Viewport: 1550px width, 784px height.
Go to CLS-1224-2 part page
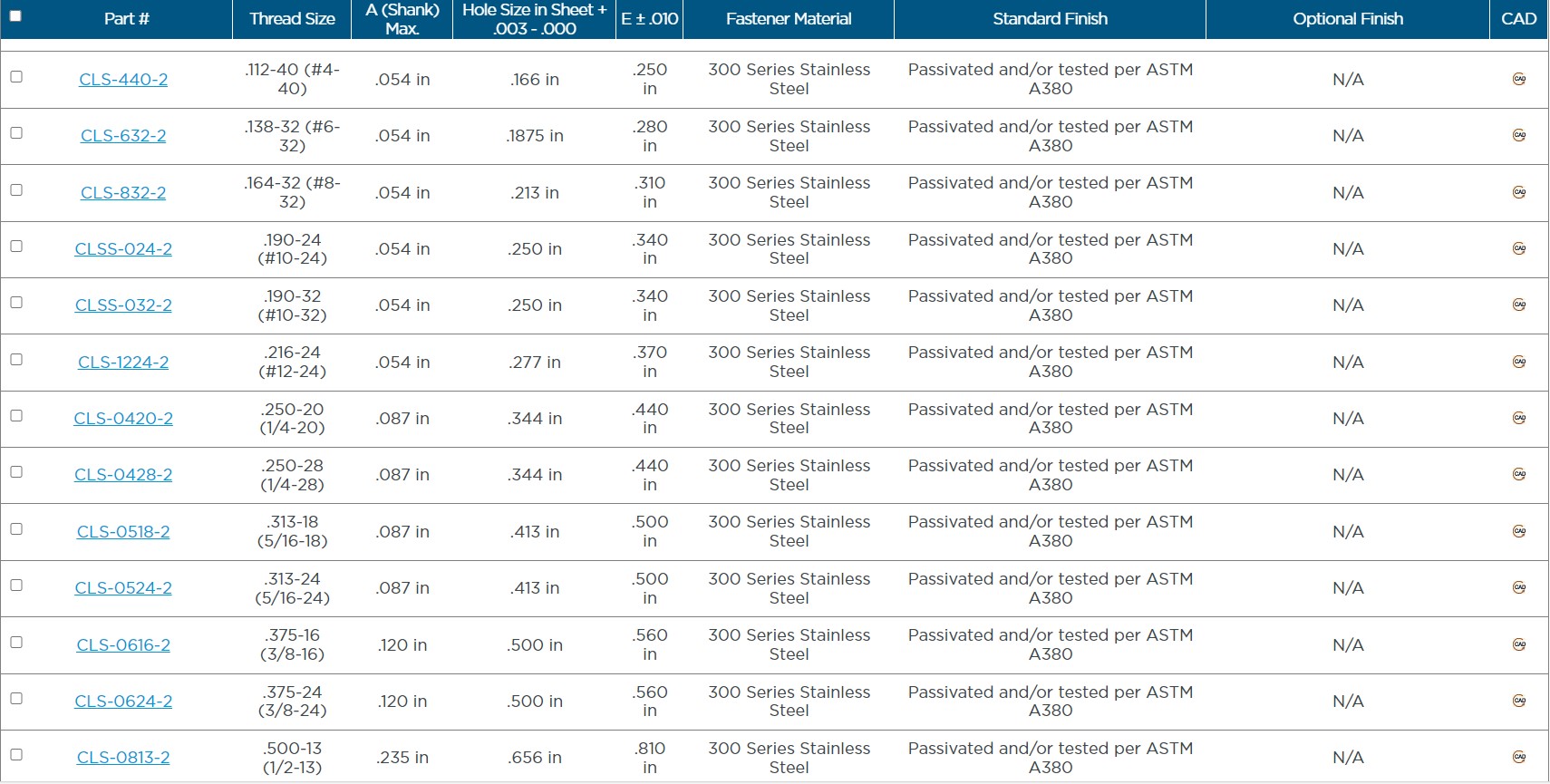[x=123, y=362]
